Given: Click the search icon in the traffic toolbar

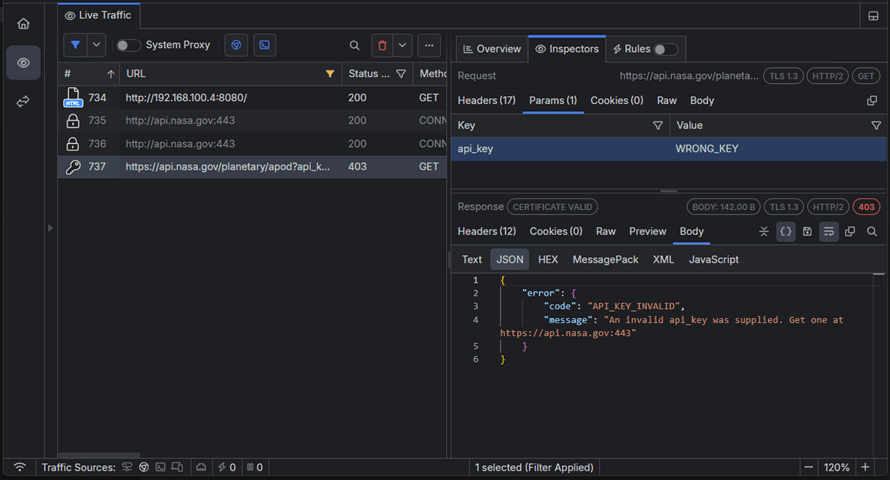Looking at the screenshot, I should click(355, 45).
